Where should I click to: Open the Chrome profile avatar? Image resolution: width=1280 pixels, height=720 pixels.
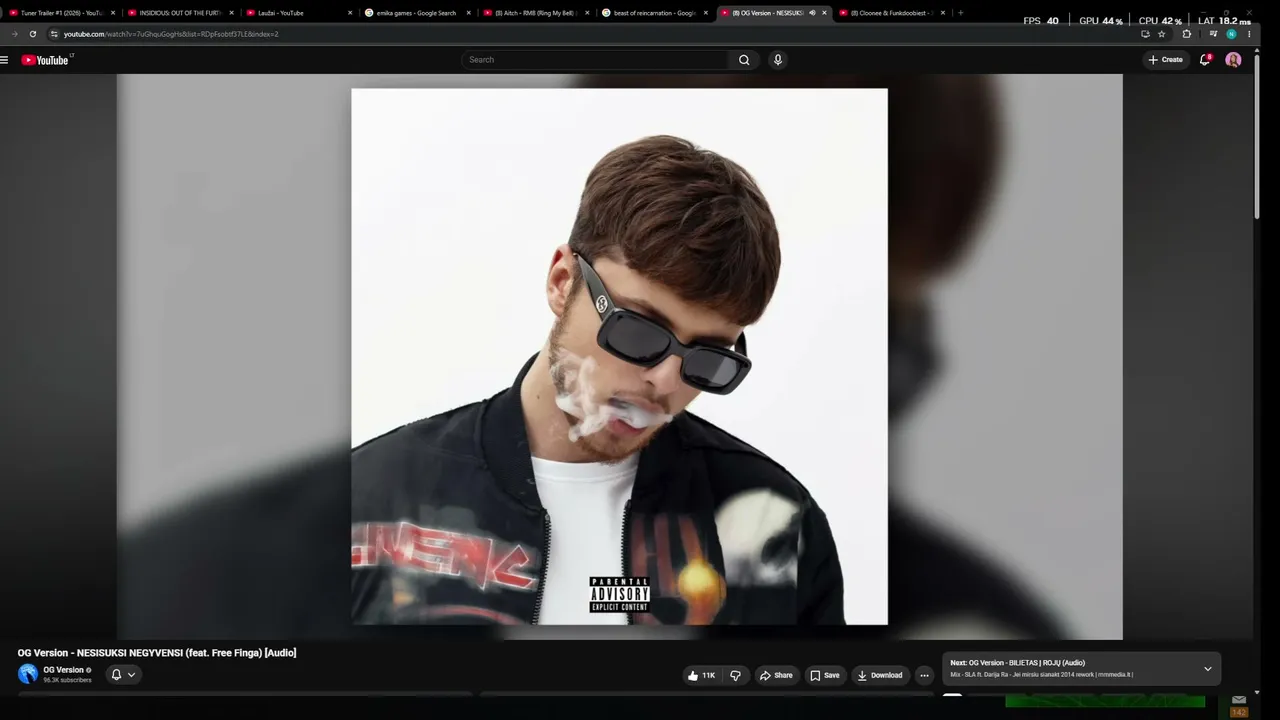tap(1231, 34)
